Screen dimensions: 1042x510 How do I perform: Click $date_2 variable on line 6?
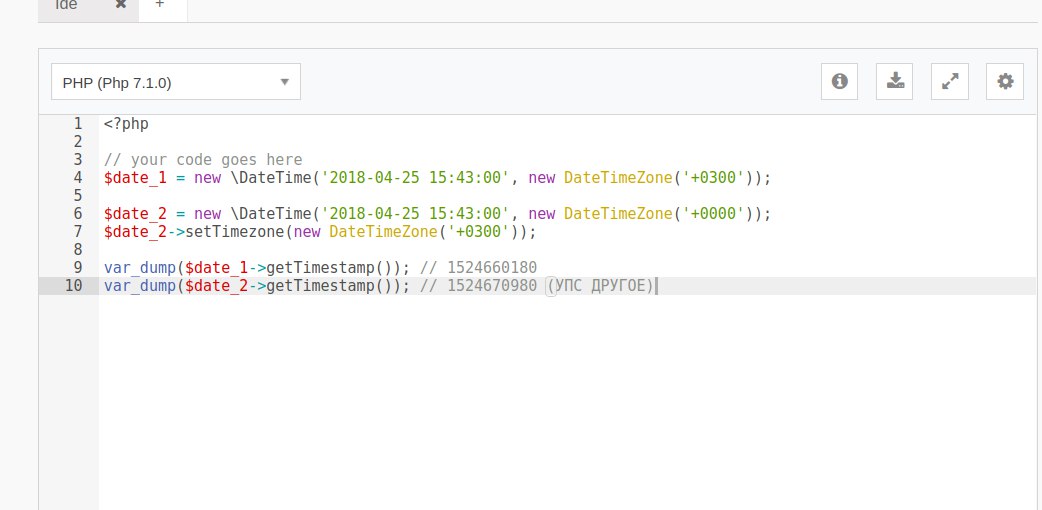135,213
